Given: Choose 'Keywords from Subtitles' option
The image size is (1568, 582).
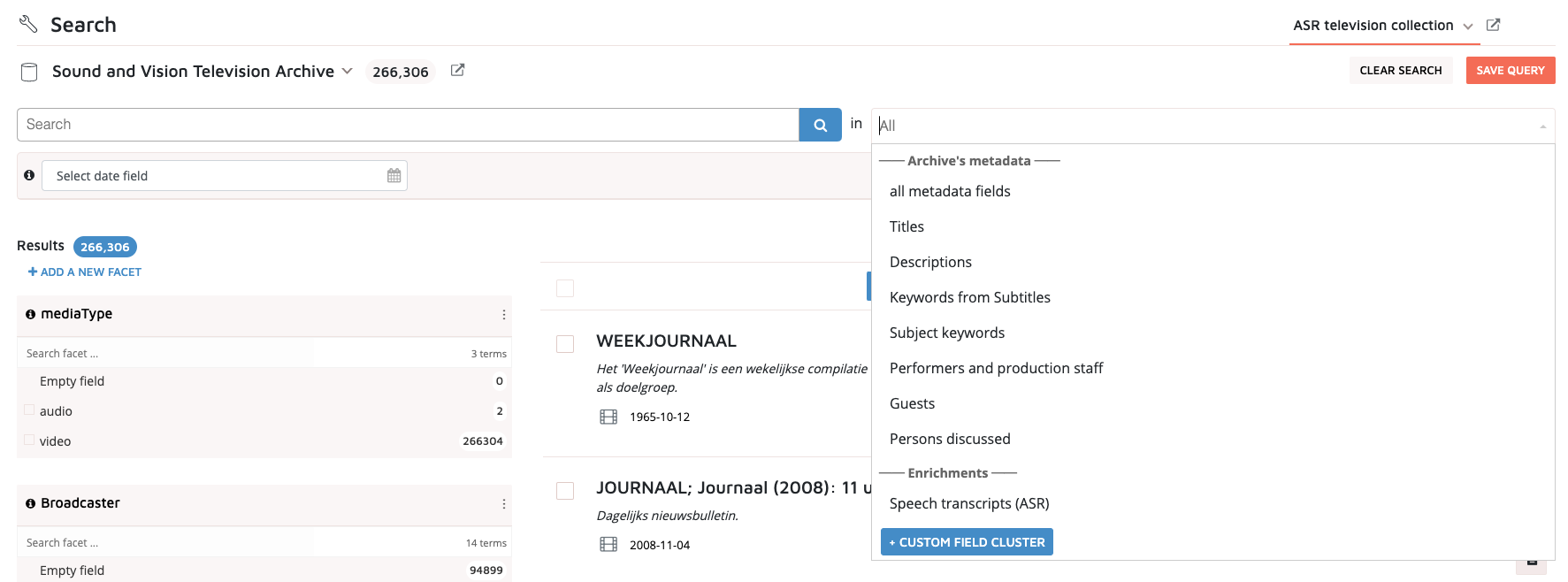Looking at the screenshot, I should pyautogui.click(x=969, y=297).
